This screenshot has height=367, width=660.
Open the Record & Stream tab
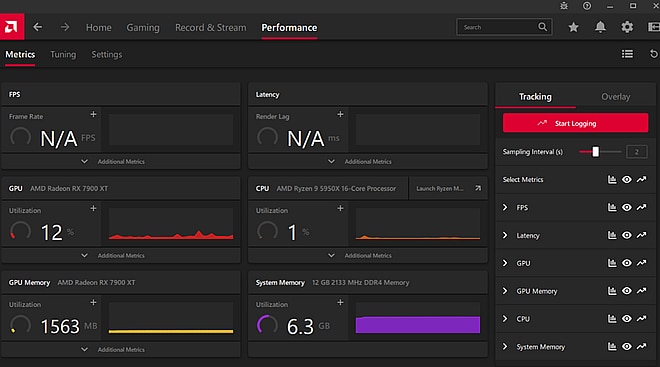coord(210,27)
